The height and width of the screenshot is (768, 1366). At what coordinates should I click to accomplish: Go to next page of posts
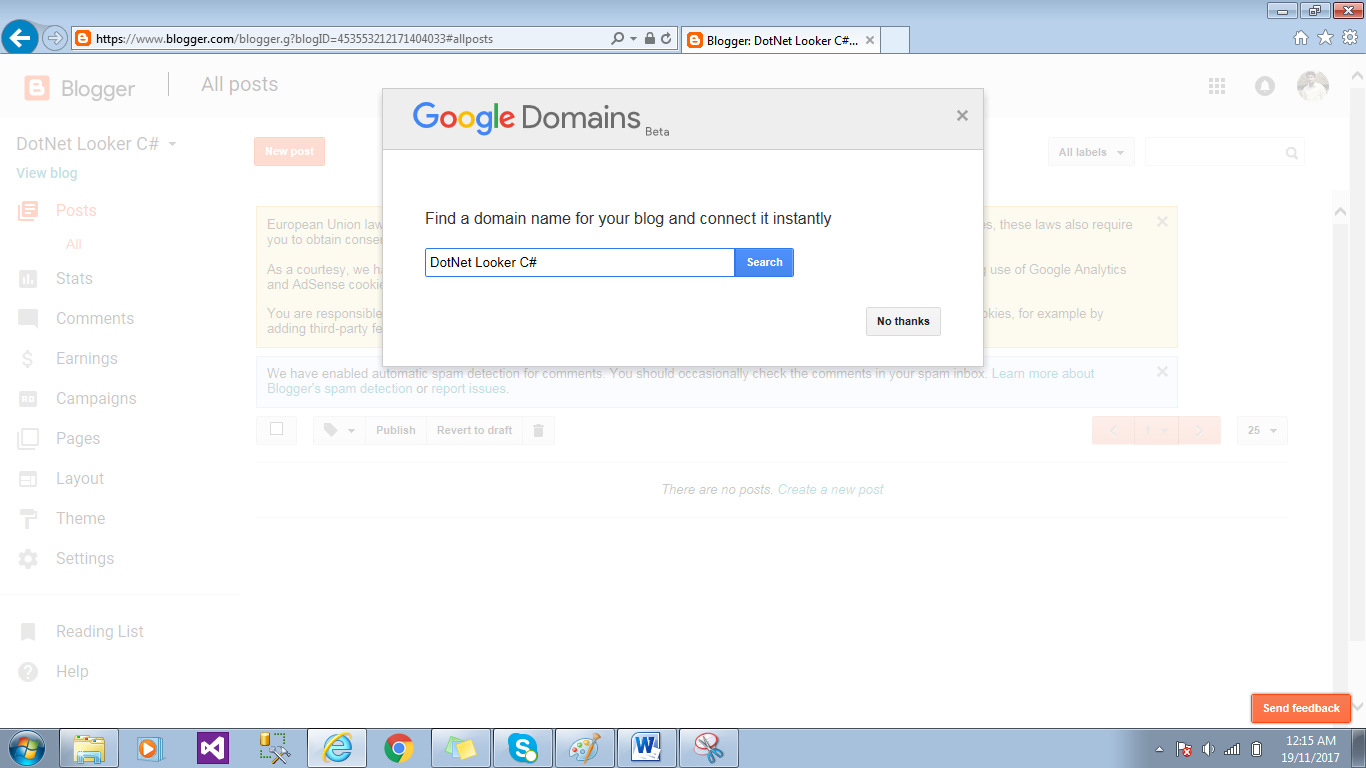1200,430
